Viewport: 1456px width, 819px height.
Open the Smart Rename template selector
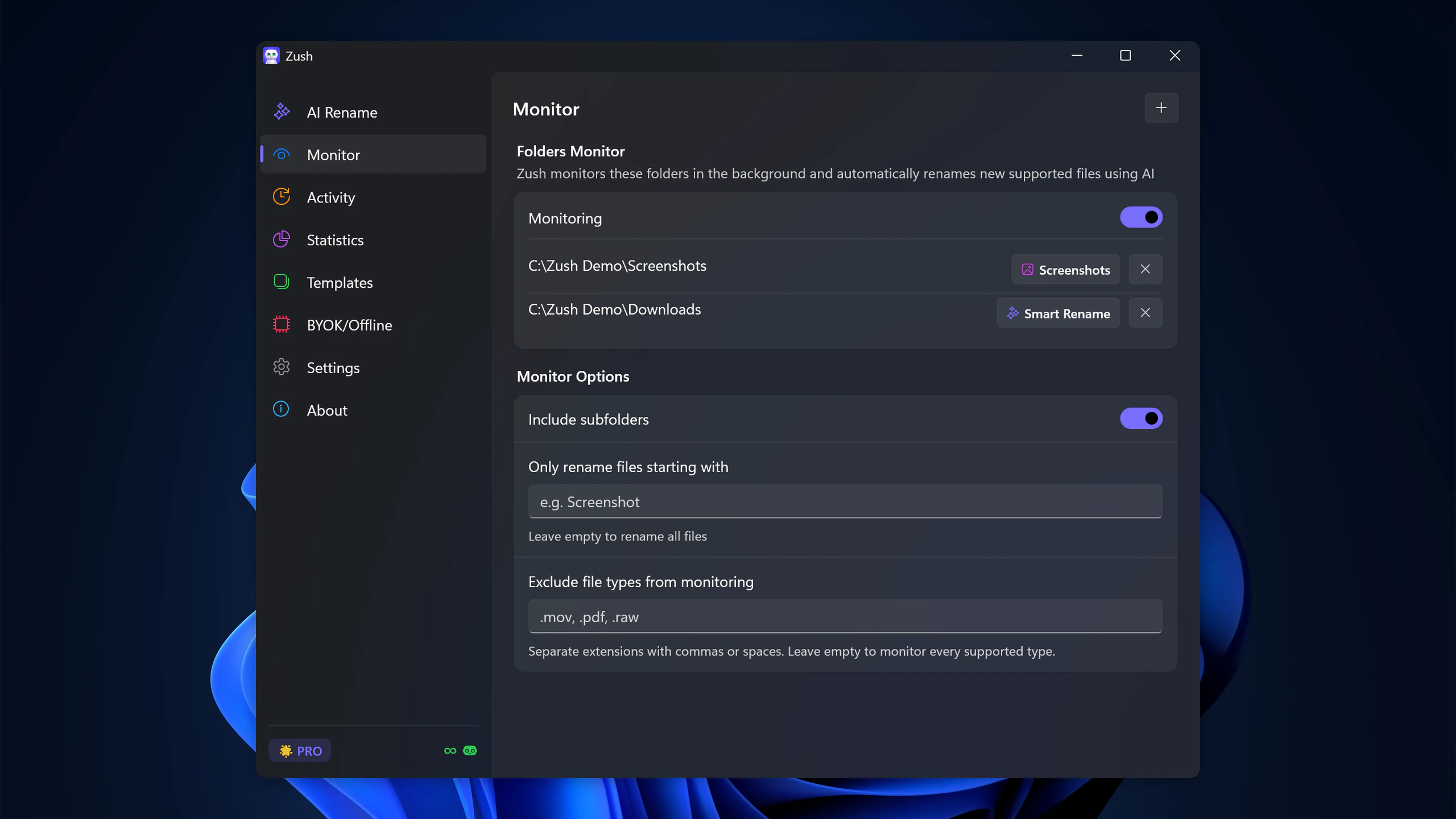(1058, 313)
